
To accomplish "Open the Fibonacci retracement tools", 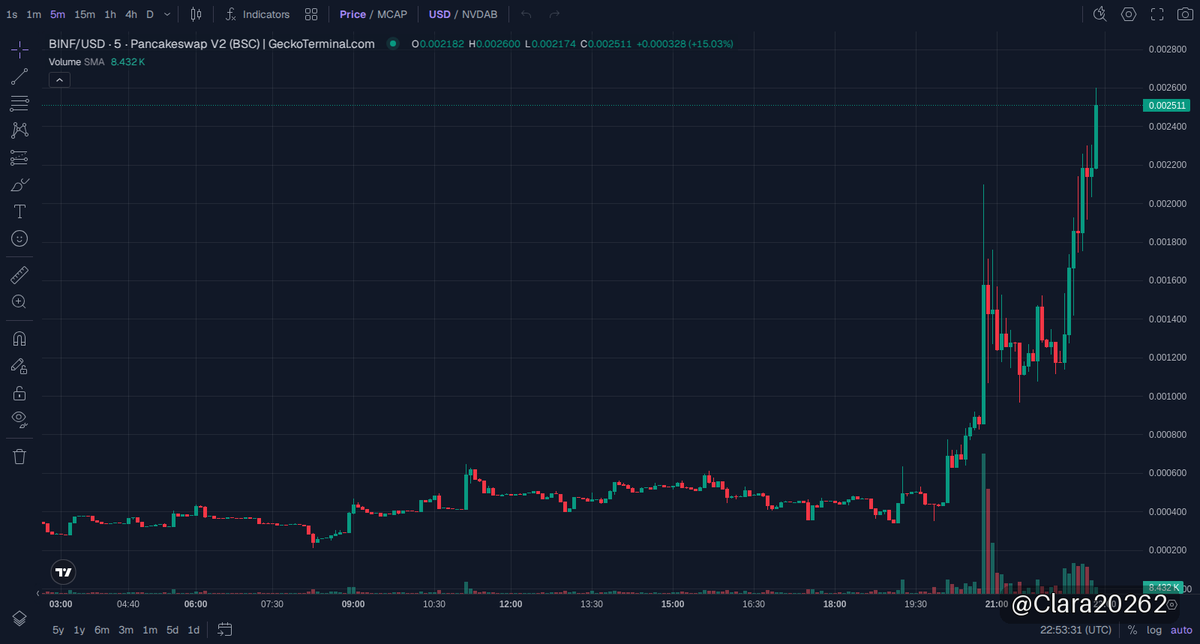I will click(x=19, y=103).
